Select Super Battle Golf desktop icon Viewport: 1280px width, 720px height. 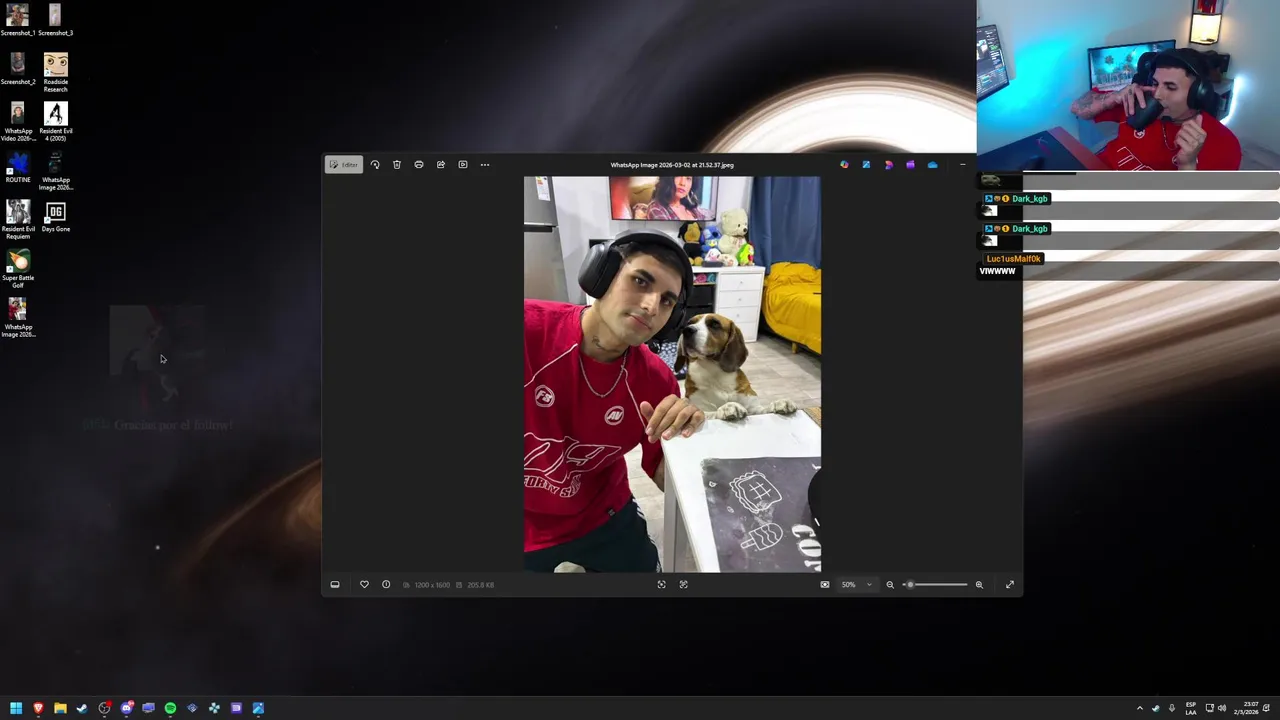[x=18, y=269]
